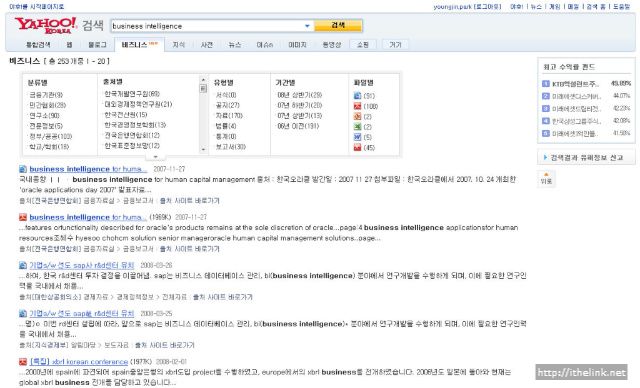The width and height of the screenshot is (640, 388).
Task: Filter by the green Excel icon (2)
Action: pos(357,127)
